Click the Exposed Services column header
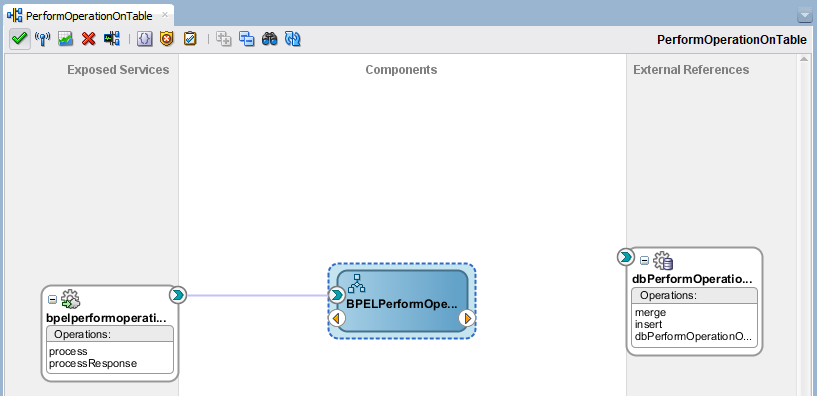Image resolution: width=817 pixels, height=396 pixels. [x=118, y=70]
